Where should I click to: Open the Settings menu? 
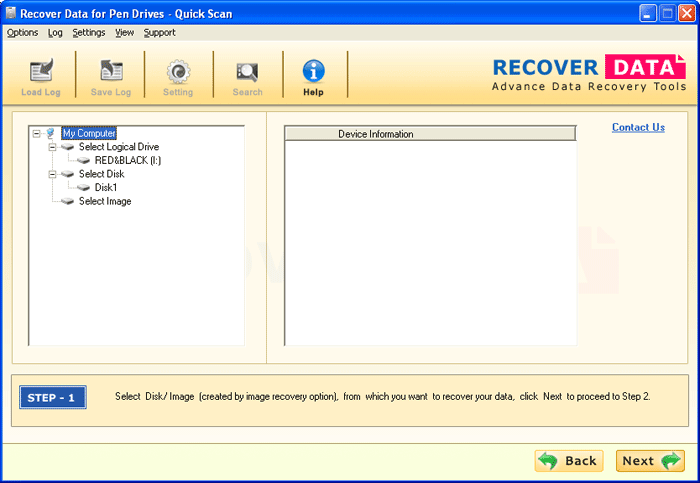[89, 32]
